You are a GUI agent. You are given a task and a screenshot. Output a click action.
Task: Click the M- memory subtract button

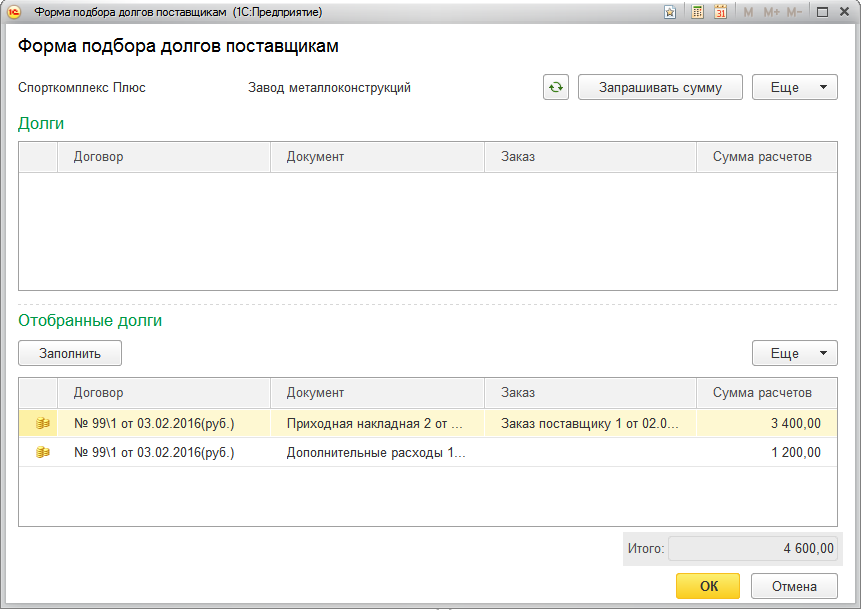click(x=794, y=12)
